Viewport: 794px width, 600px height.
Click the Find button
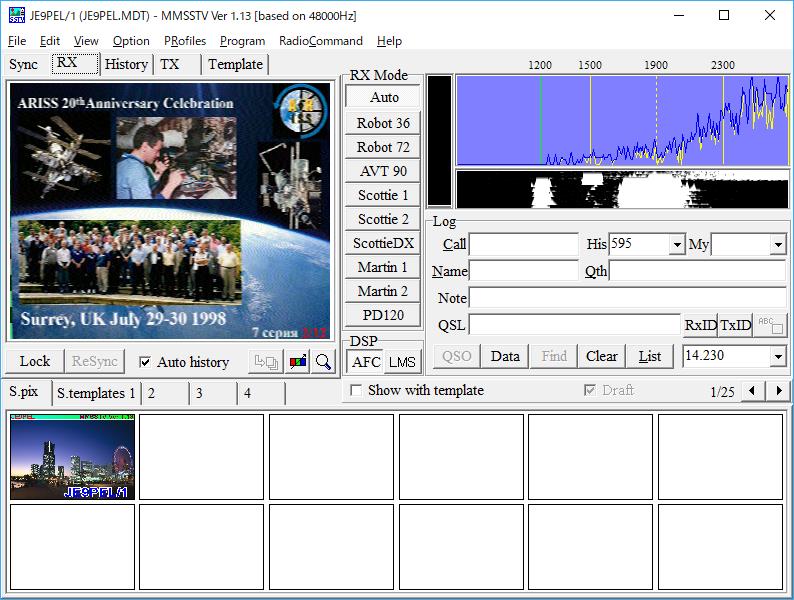554,356
